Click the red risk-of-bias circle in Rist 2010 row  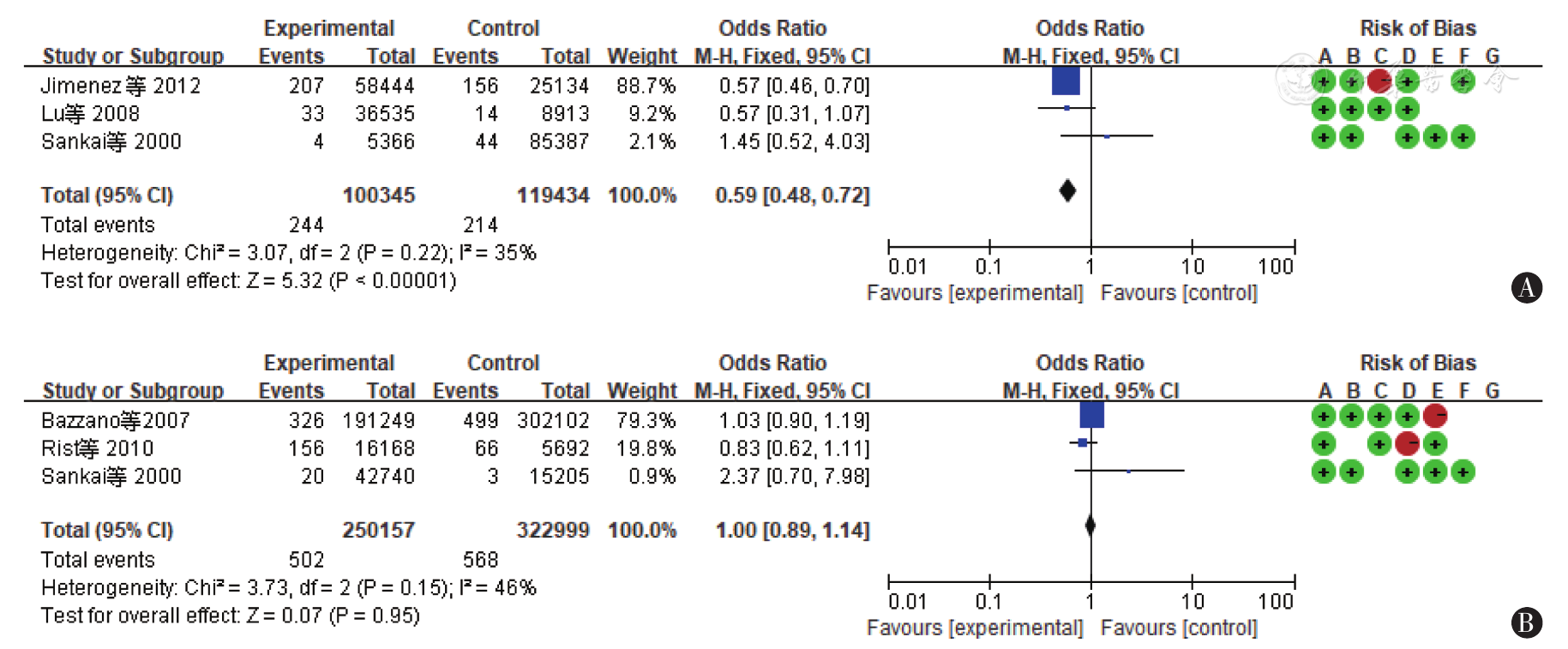1408,444
